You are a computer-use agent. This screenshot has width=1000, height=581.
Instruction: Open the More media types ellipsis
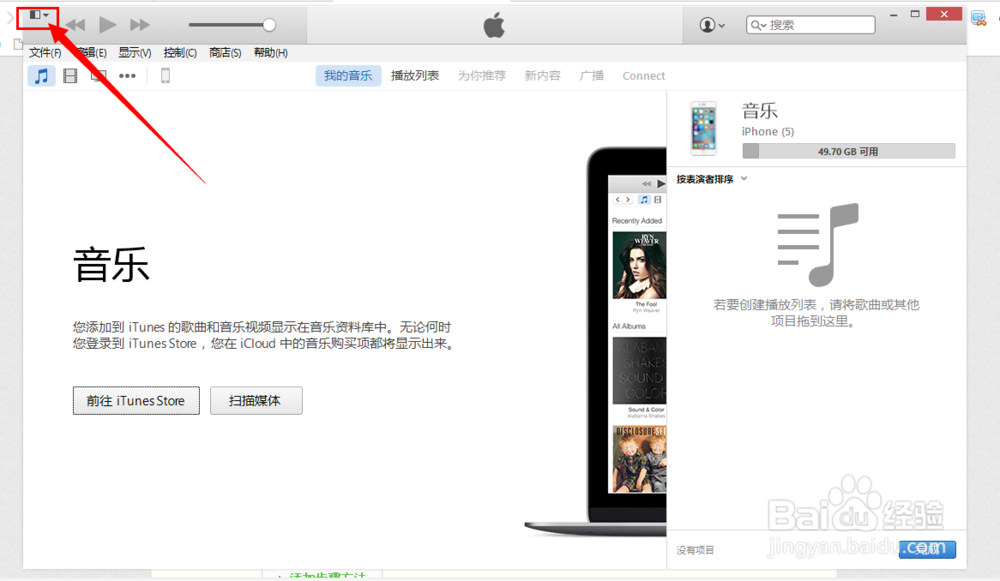tap(128, 76)
